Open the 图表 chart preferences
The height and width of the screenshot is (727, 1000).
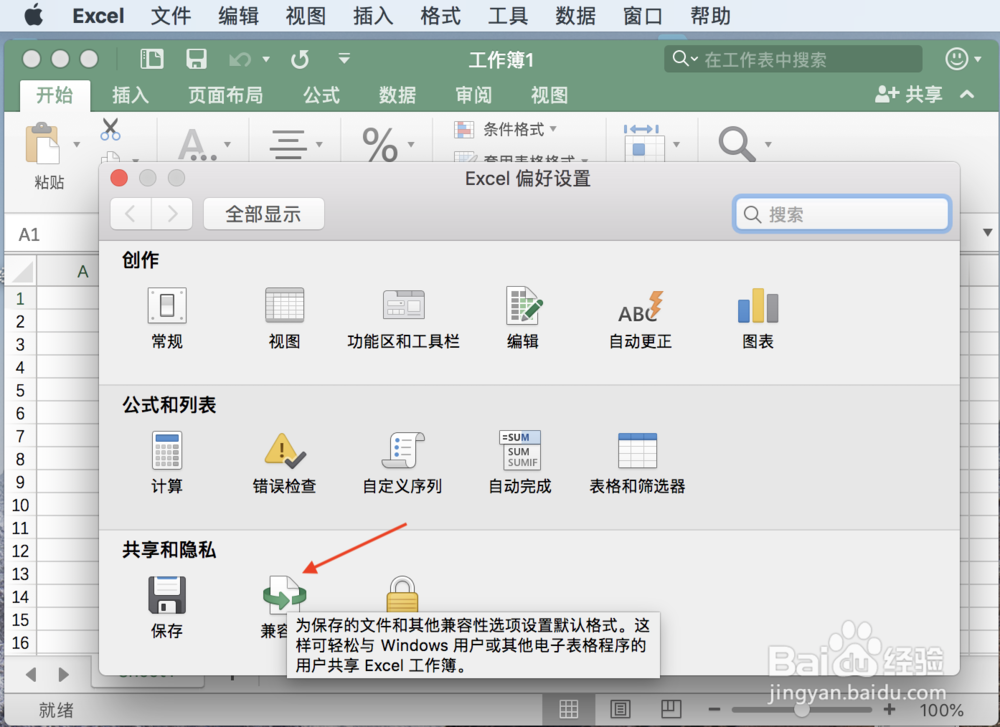tap(758, 318)
